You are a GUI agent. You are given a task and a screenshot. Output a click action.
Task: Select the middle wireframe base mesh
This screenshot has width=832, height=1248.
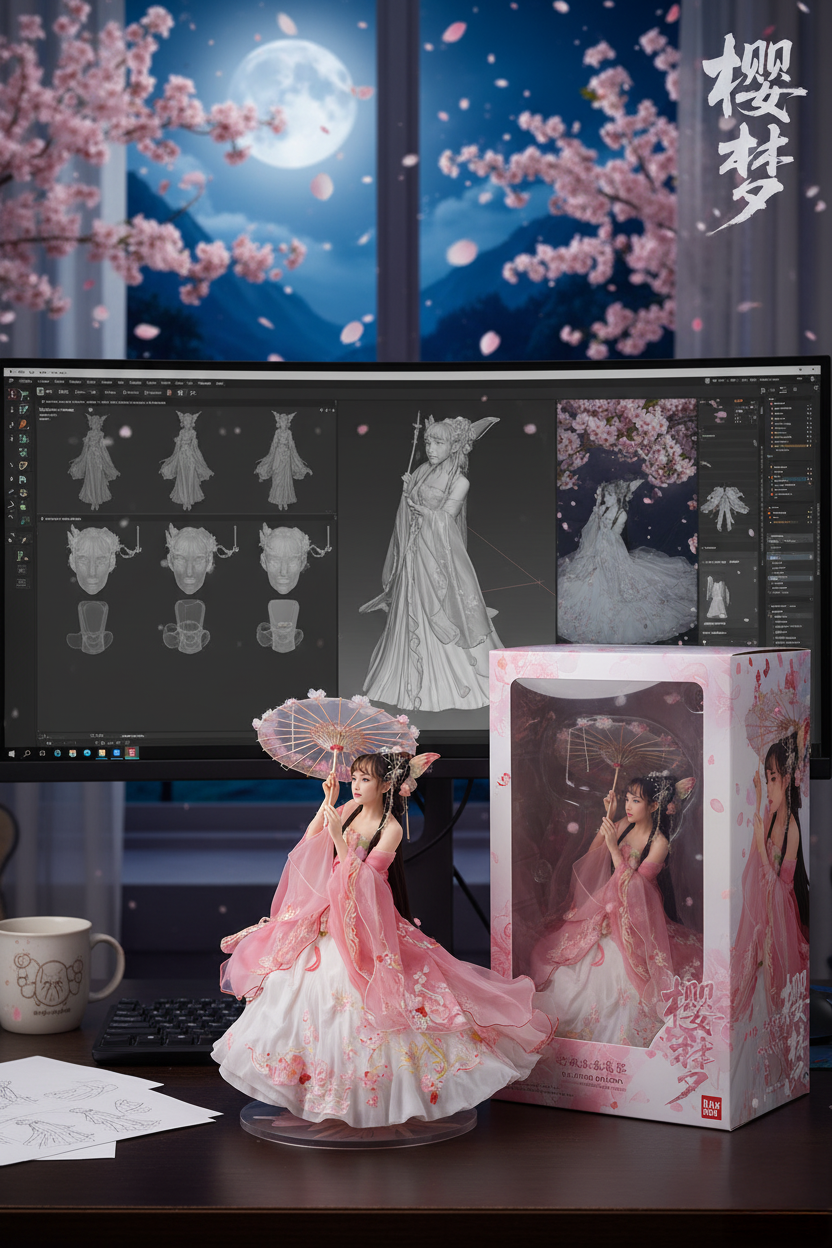(185, 627)
